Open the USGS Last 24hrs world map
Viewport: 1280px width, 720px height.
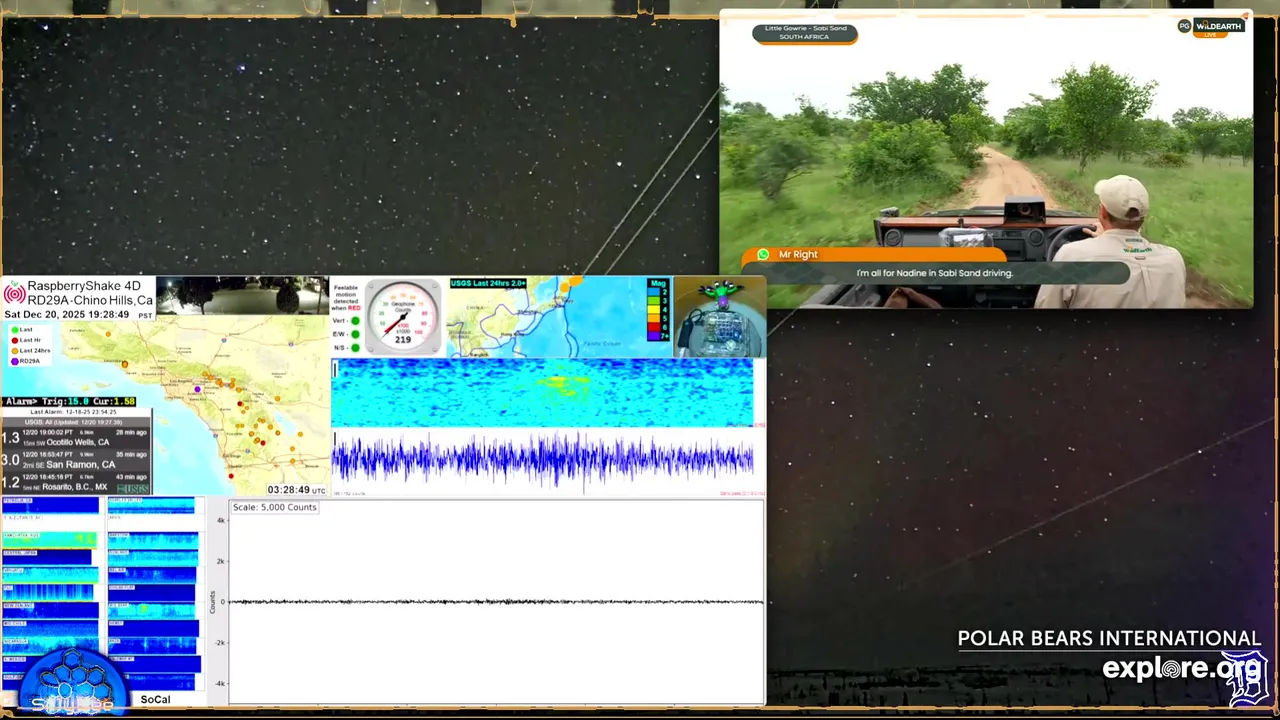click(x=561, y=317)
